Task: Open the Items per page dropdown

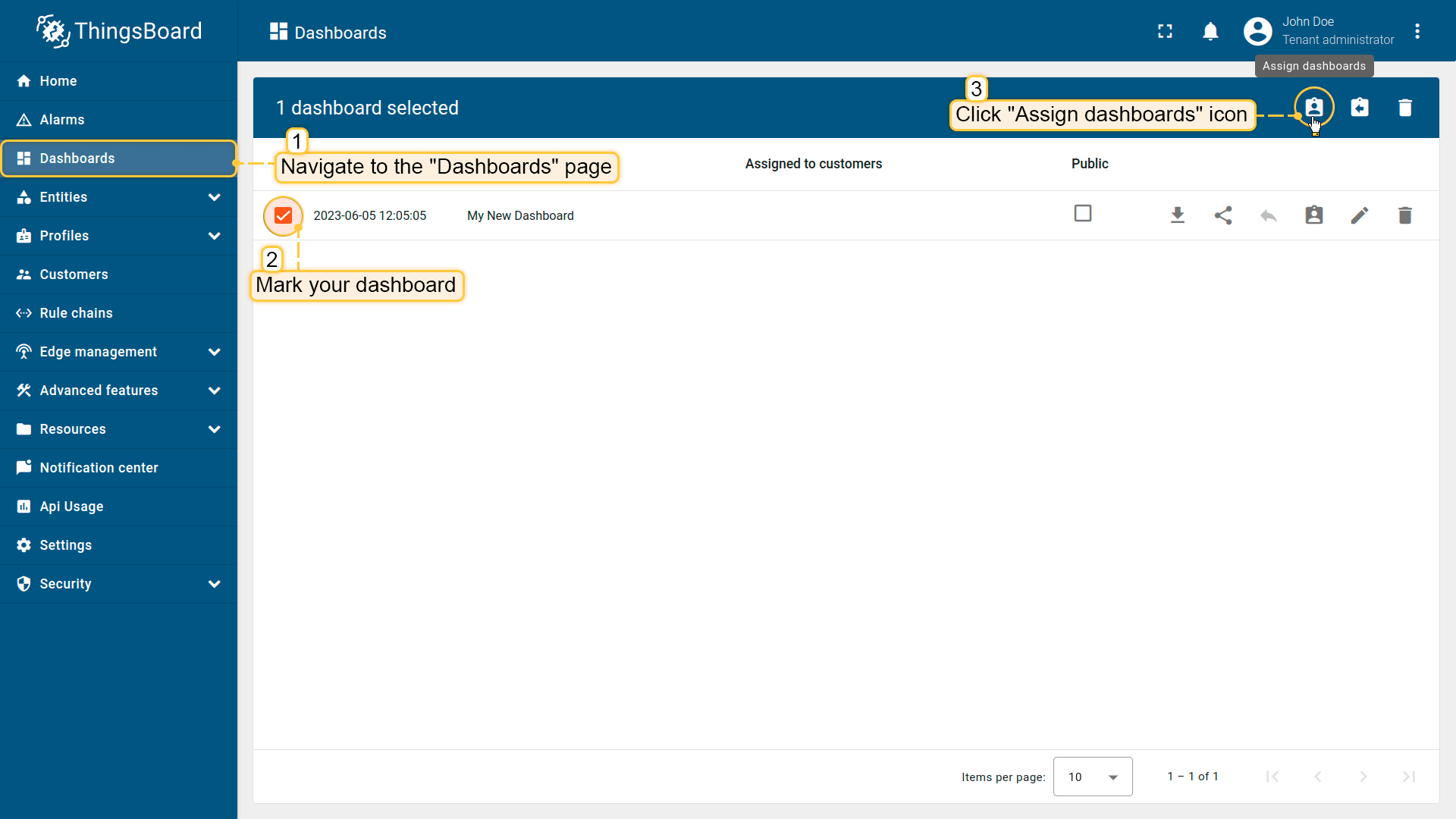Action: 1092,777
